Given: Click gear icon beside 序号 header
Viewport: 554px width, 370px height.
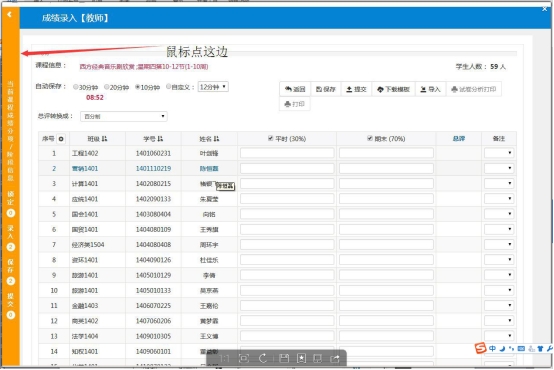Looking at the screenshot, I should tap(61, 139).
